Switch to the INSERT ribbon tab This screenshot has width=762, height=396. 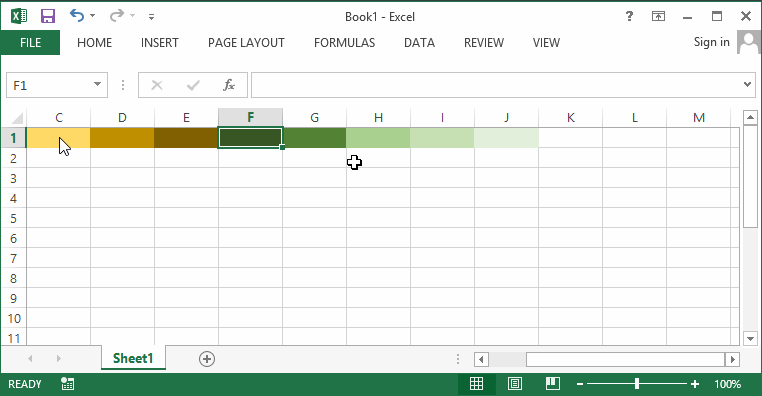tap(159, 43)
